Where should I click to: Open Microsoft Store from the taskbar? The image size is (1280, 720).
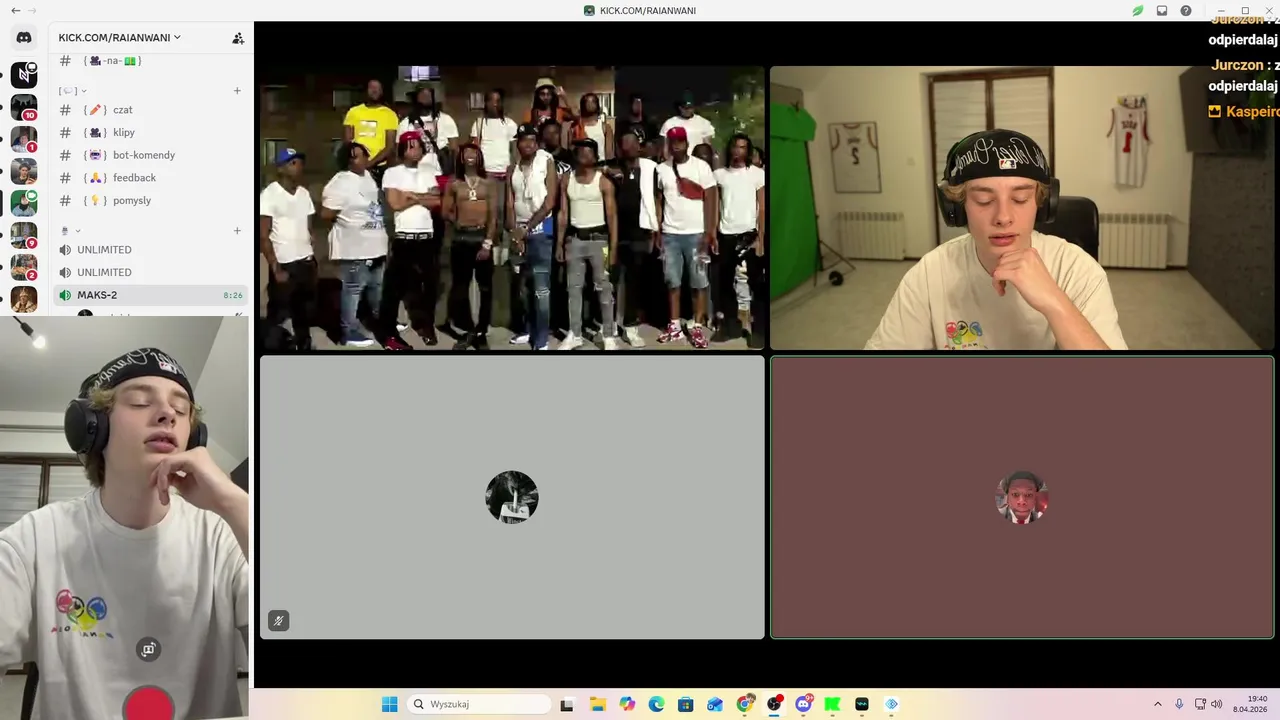pyautogui.click(x=685, y=704)
